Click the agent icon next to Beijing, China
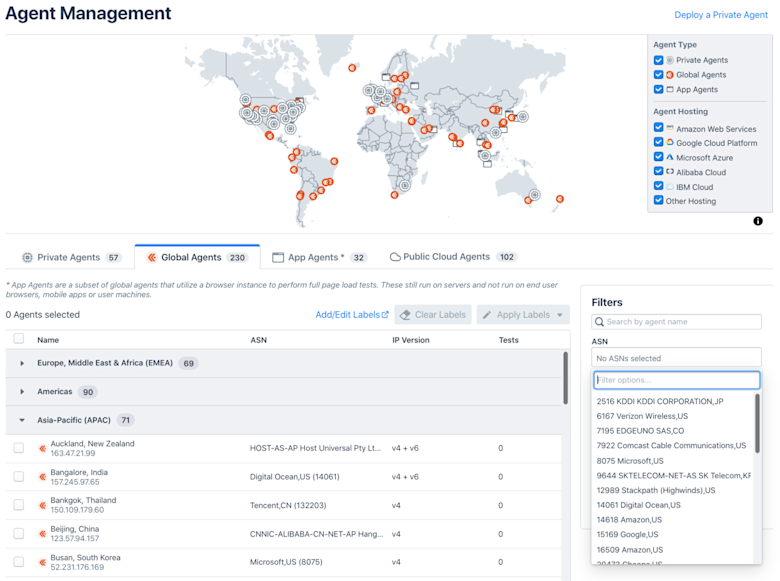This screenshot has height=581, width=780. pyautogui.click(x=43, y=534)
